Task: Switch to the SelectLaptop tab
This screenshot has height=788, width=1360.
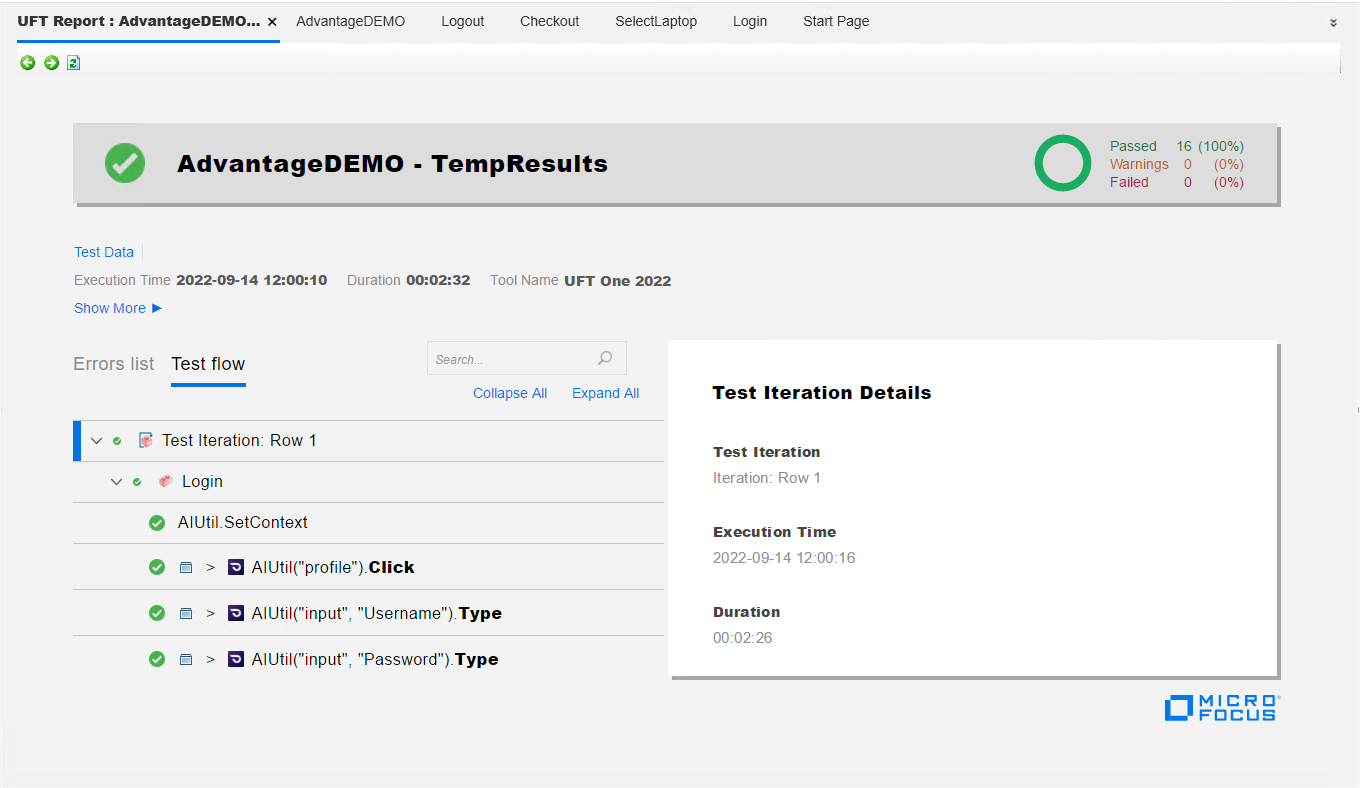Action: [x=656, y=21]
